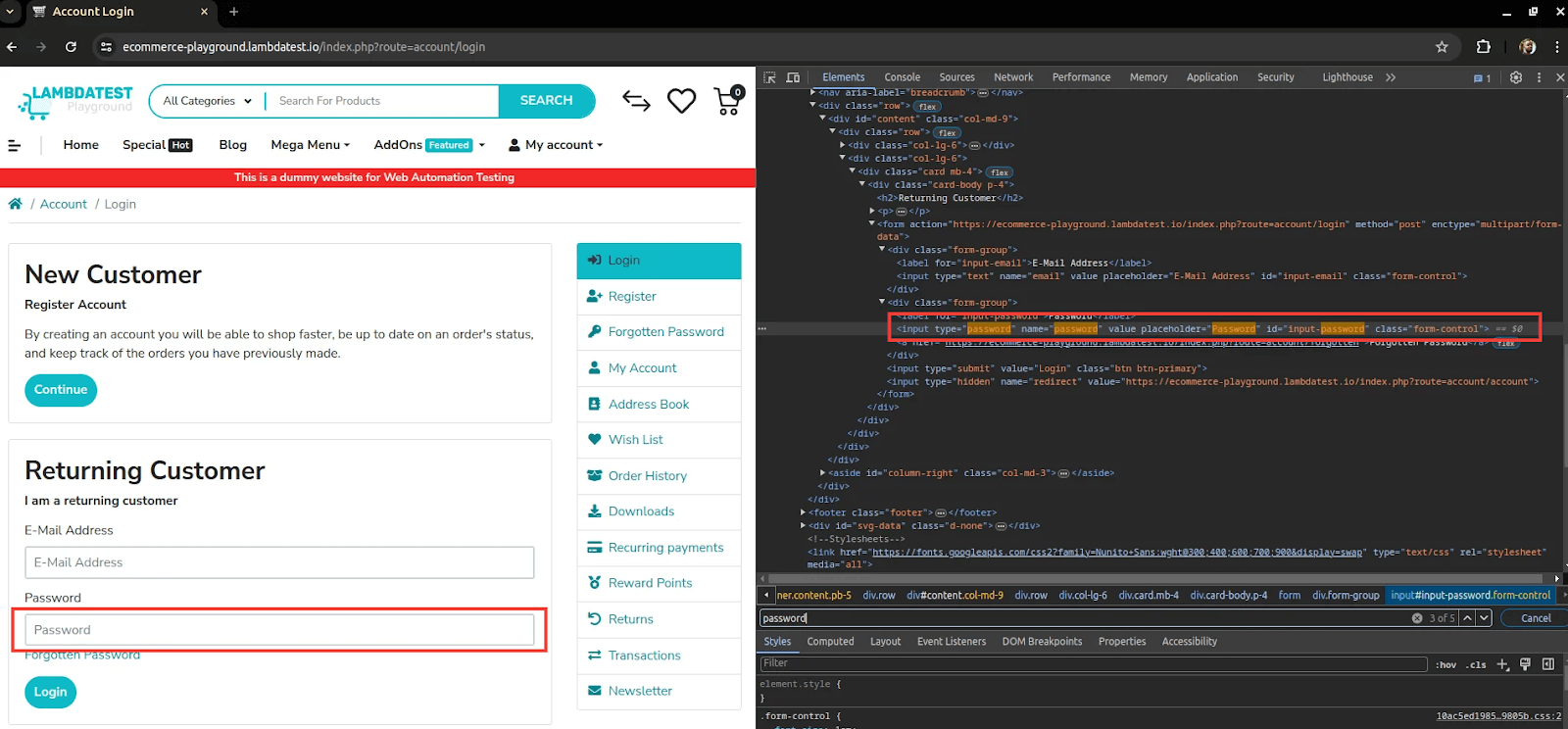Expand the nav breadcrumb node

(812, 92)
